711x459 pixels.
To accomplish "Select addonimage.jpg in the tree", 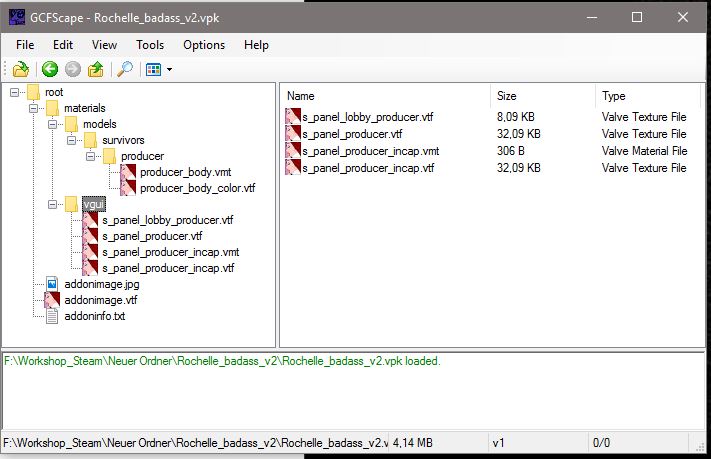I will click(102, 284).
